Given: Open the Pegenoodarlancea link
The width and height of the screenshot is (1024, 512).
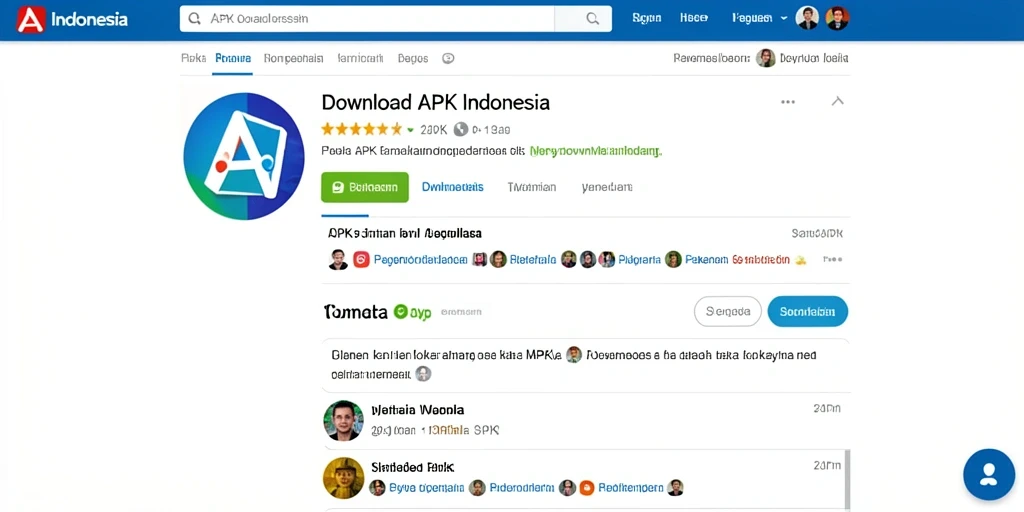Looking at the screenshot, I should pyautogui.click(x=421, y=259).
